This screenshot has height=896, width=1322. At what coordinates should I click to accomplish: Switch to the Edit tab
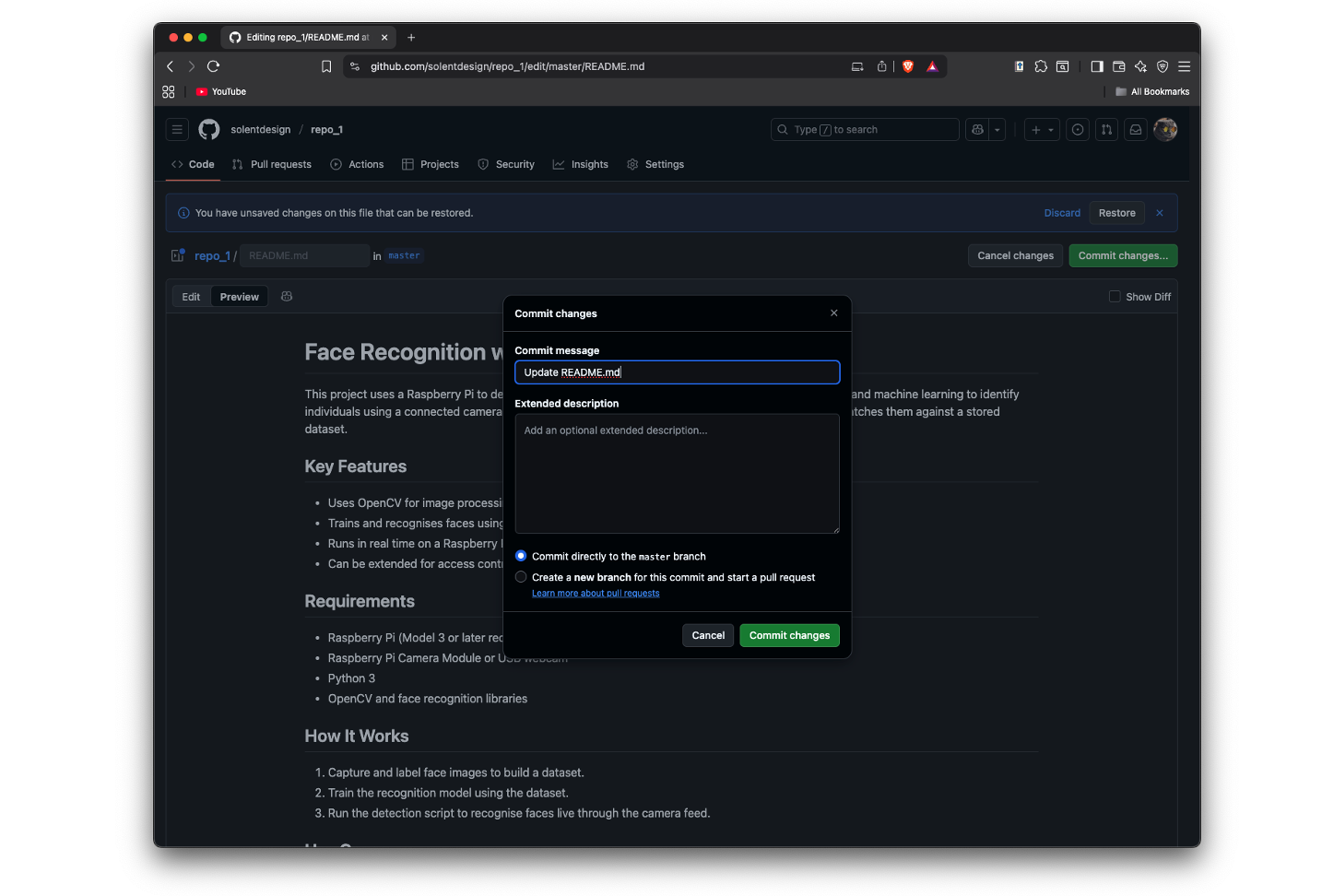[x=191, y=297]
